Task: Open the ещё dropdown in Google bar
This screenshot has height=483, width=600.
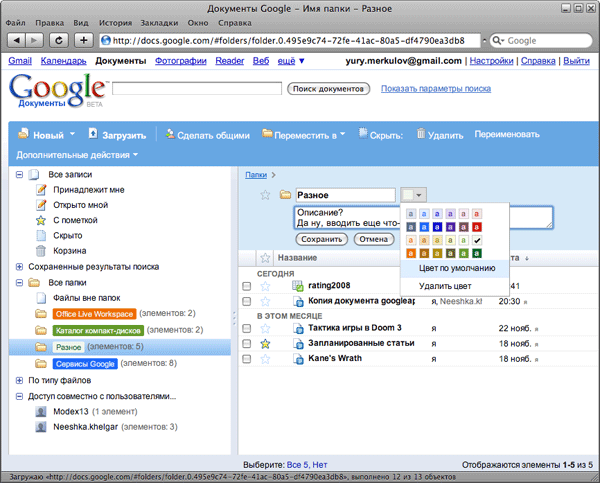Action: click(x=291, y=60)
